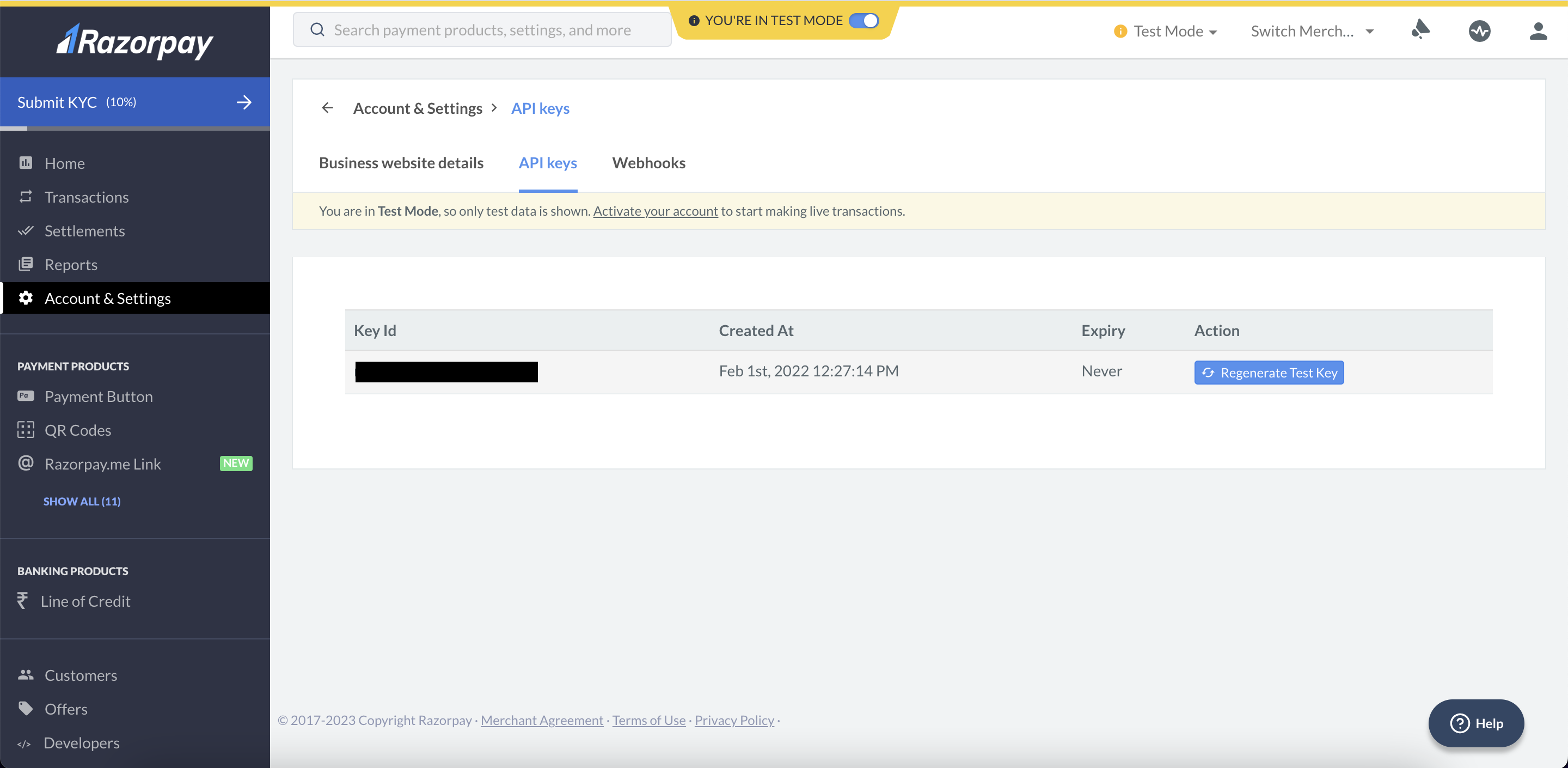Expand SHOW ALL (11) payment products

[x=82, y=501]
